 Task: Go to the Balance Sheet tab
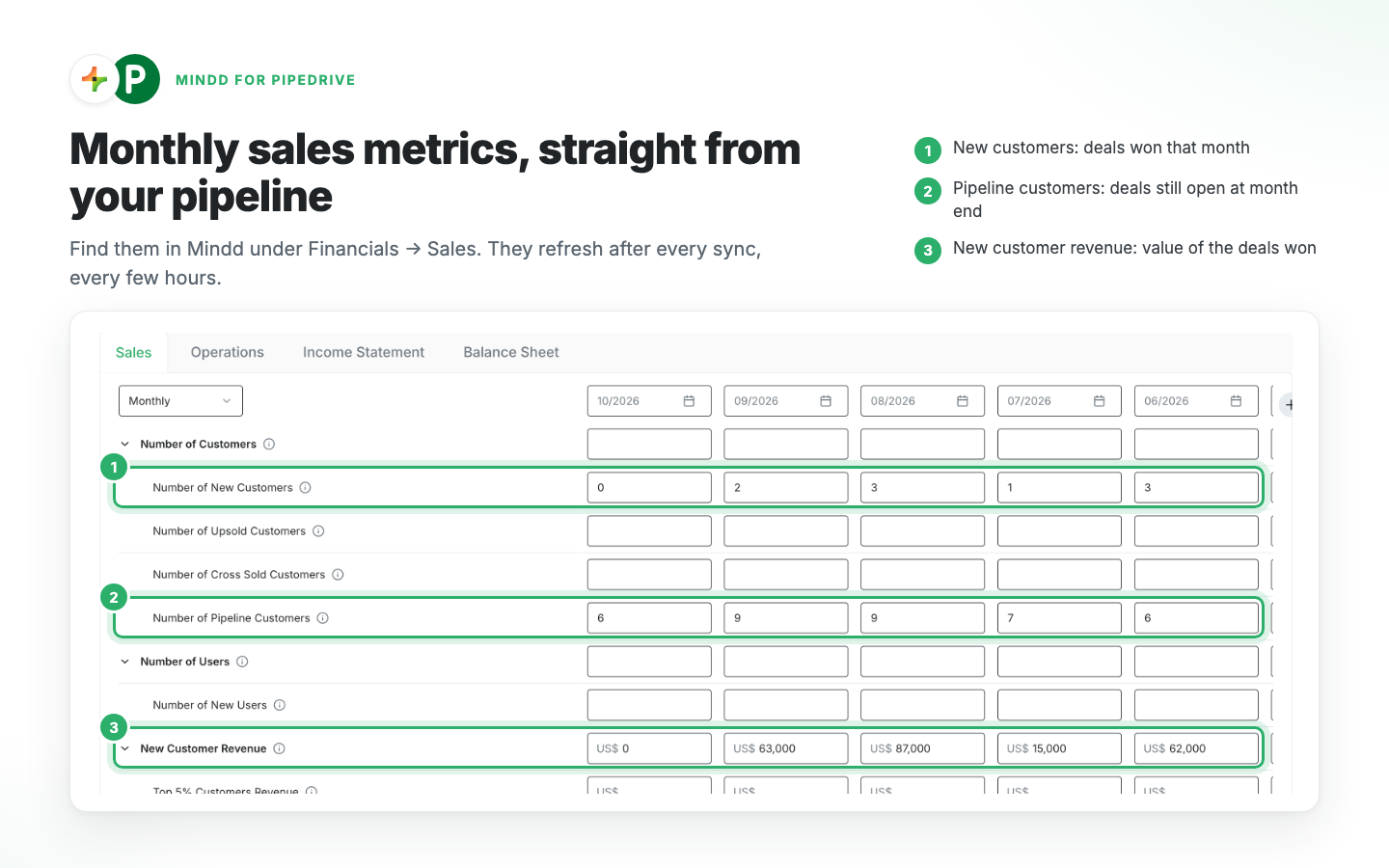(x=511, y=353)
